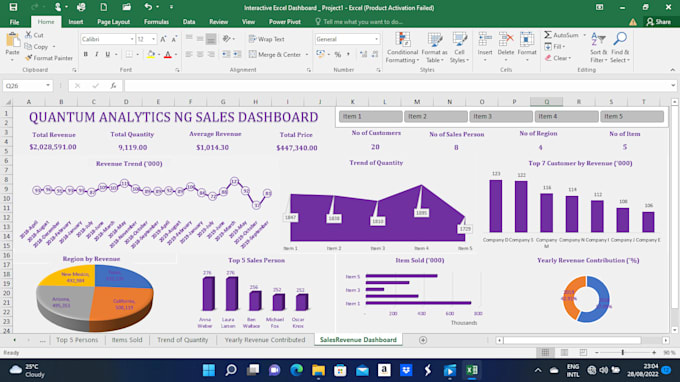680x382 pixels.
Task: Switch to the Formulas tab
Action: click(156, 22)
